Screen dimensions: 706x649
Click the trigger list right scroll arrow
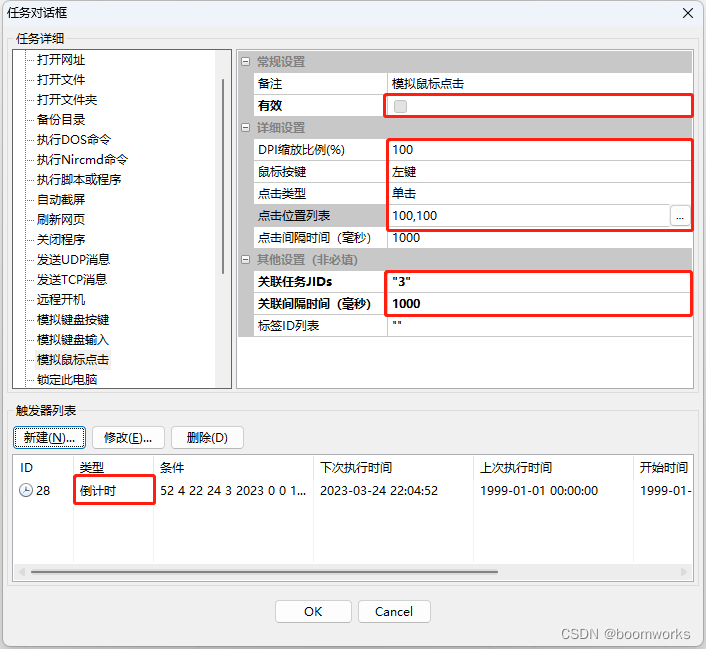(x=684, y=572)
